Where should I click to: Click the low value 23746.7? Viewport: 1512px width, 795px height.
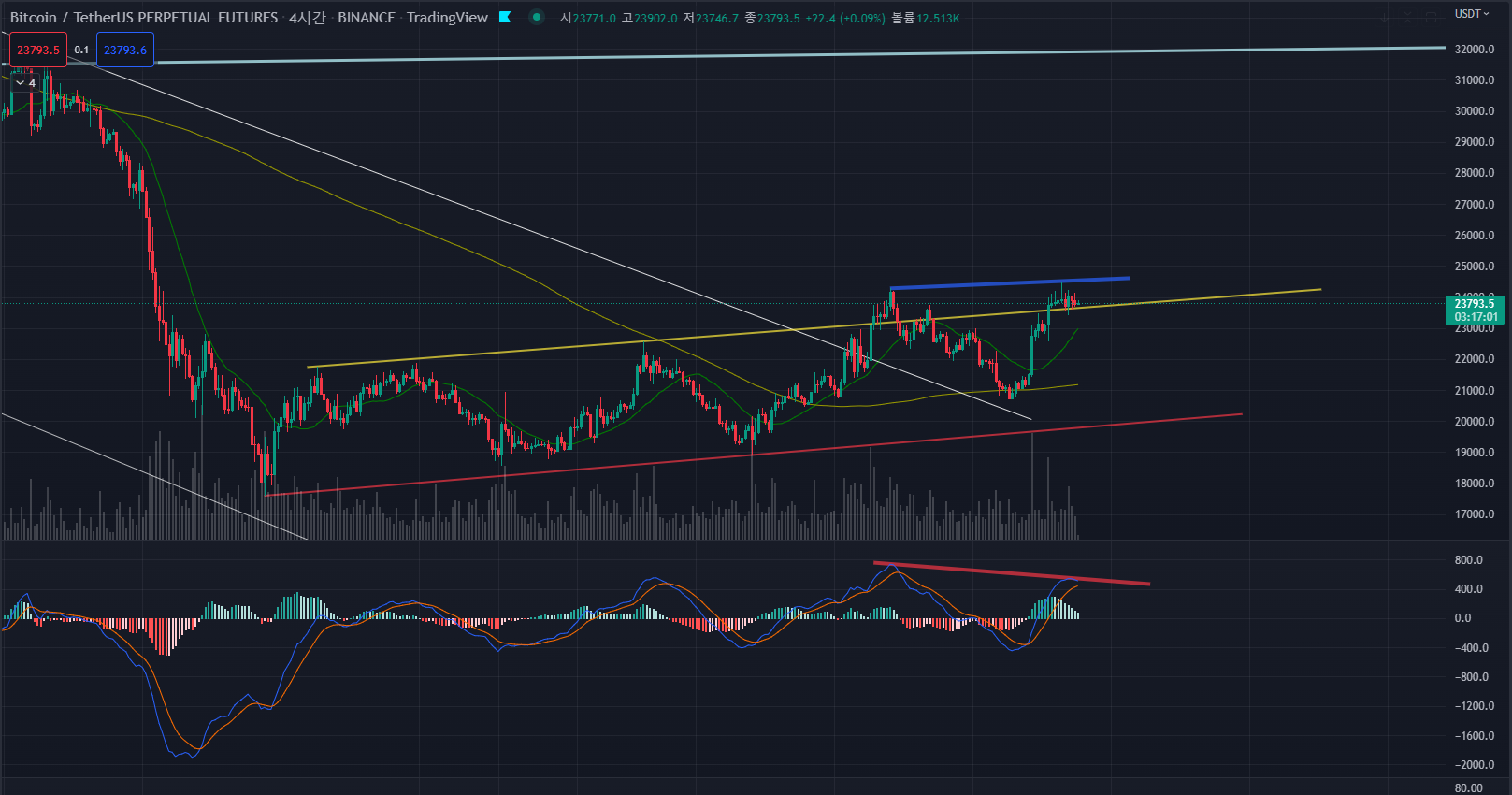pyautogui.click(x=717, y=18)
